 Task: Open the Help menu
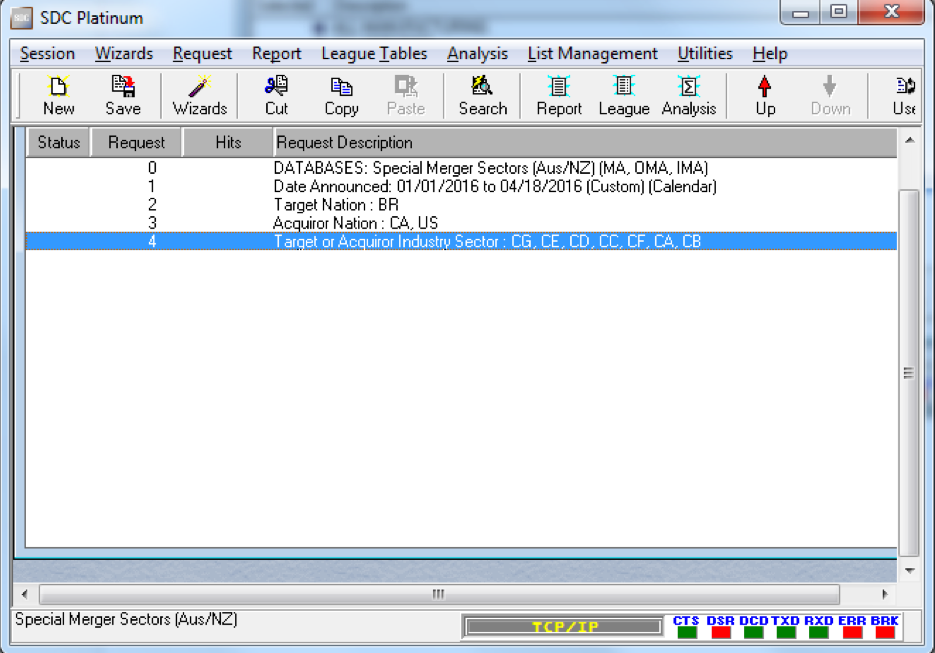click(770, 54)
